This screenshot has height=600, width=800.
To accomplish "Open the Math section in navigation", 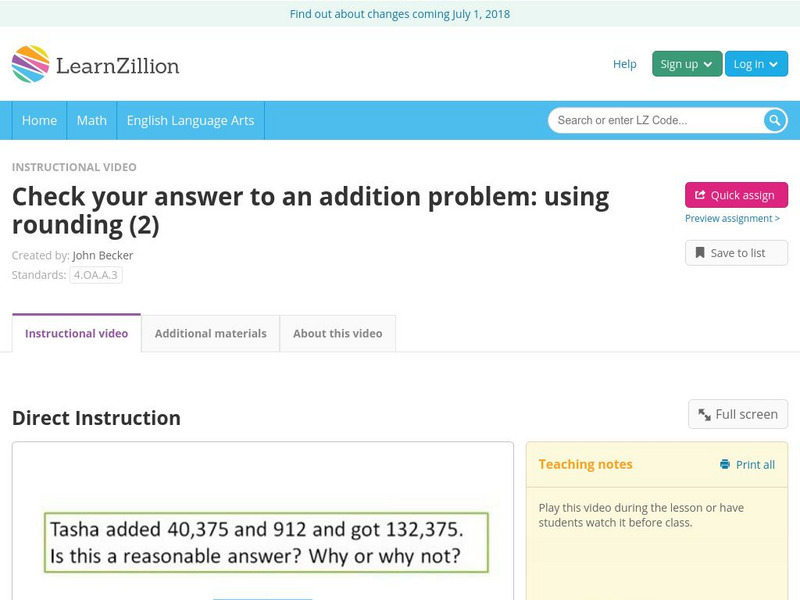I will click(x=91, y=120).
